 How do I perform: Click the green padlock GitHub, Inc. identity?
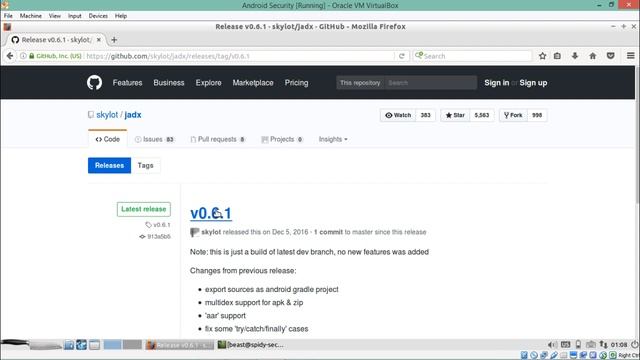(55, 56)
